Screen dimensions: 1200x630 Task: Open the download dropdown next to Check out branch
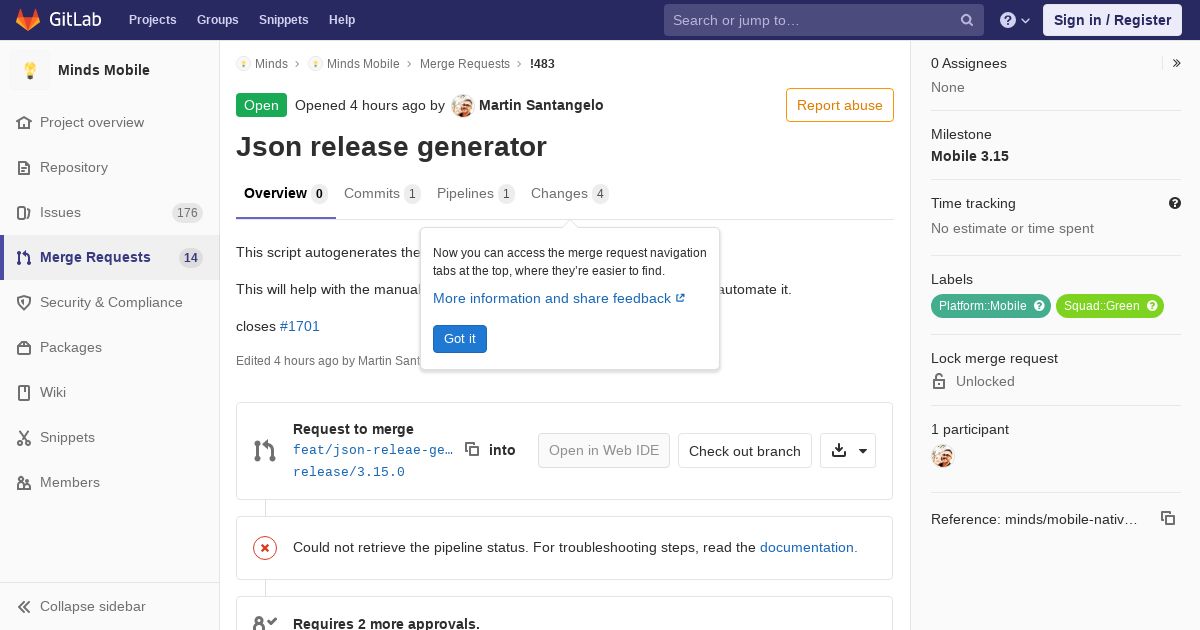848,451
